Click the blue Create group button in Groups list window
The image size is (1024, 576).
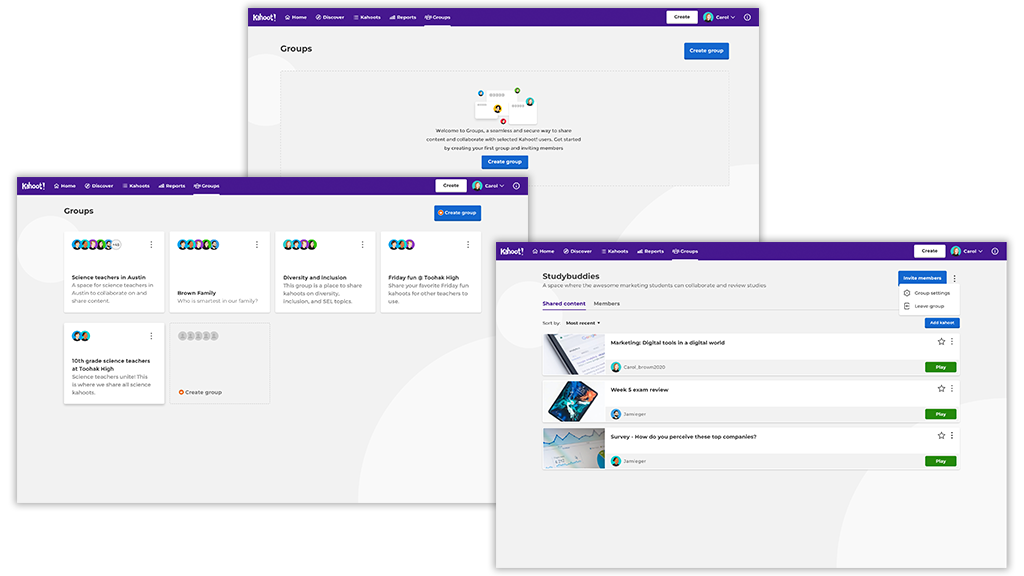tap(458, 213)
